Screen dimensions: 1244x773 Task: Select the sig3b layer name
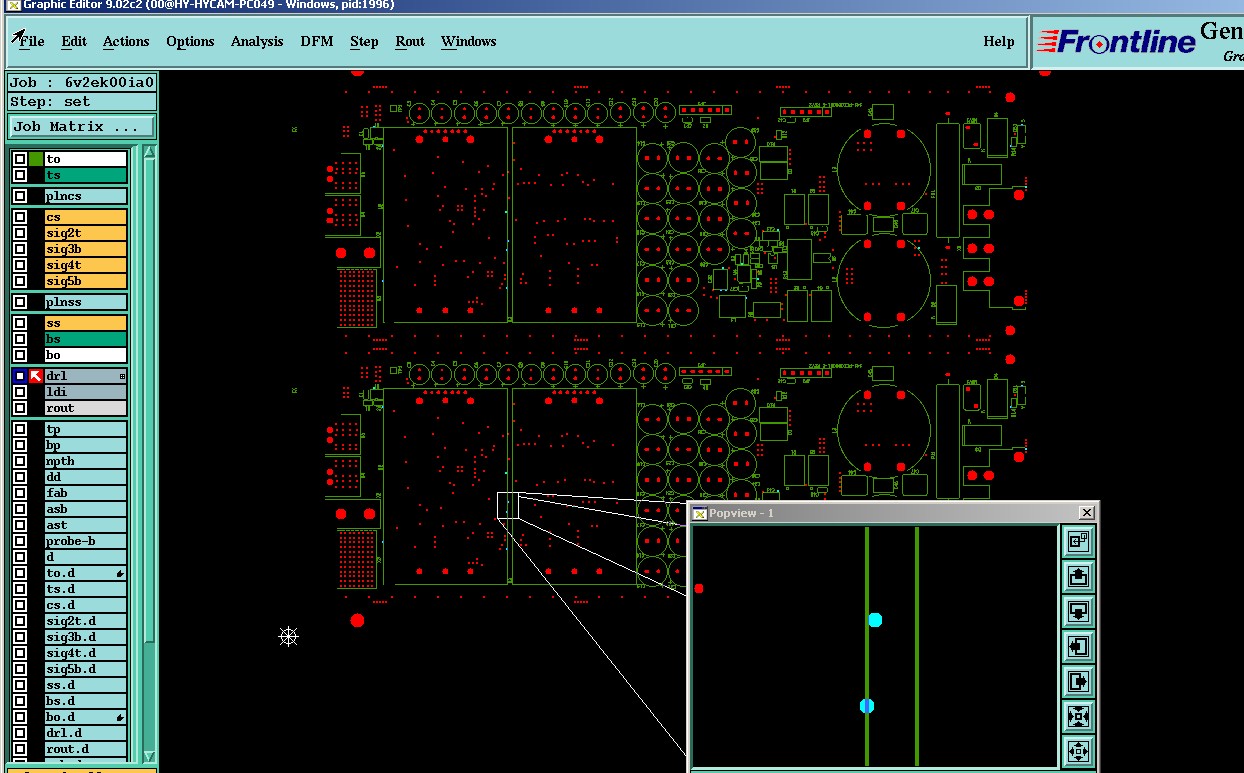(x=86, y=249)
